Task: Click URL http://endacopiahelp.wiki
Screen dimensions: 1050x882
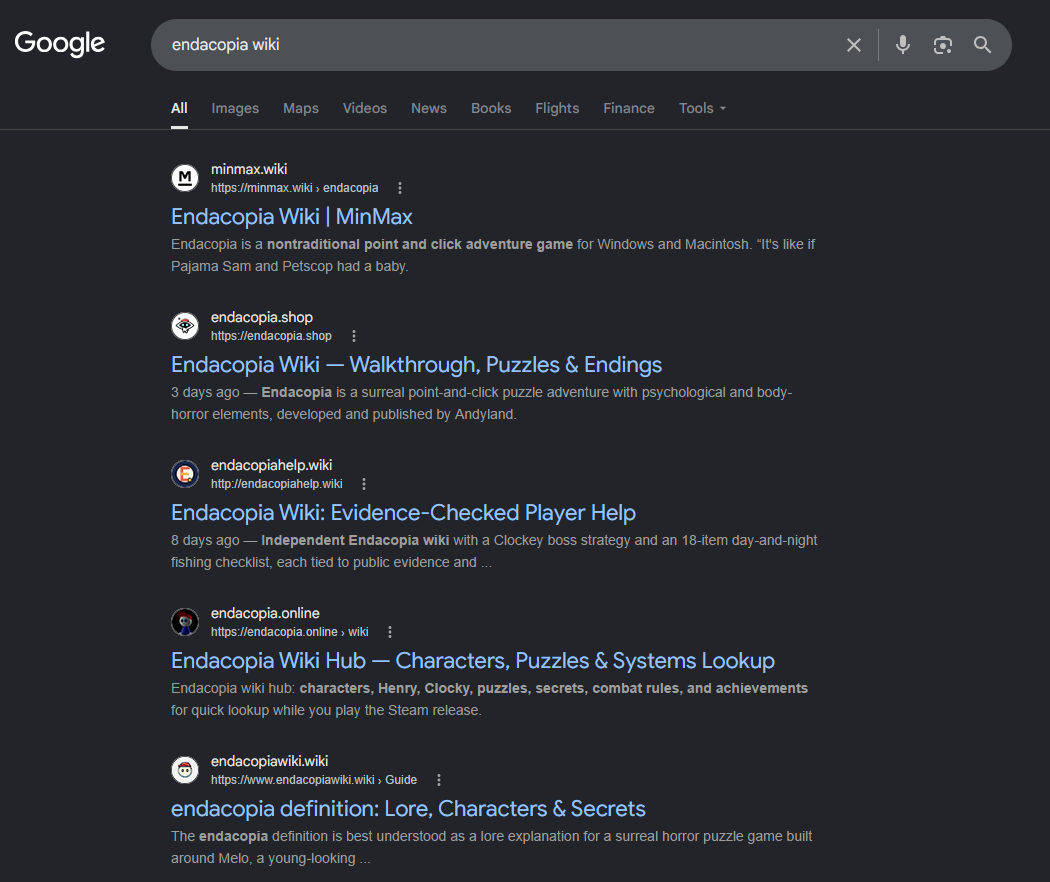Action: coord(277,484)
